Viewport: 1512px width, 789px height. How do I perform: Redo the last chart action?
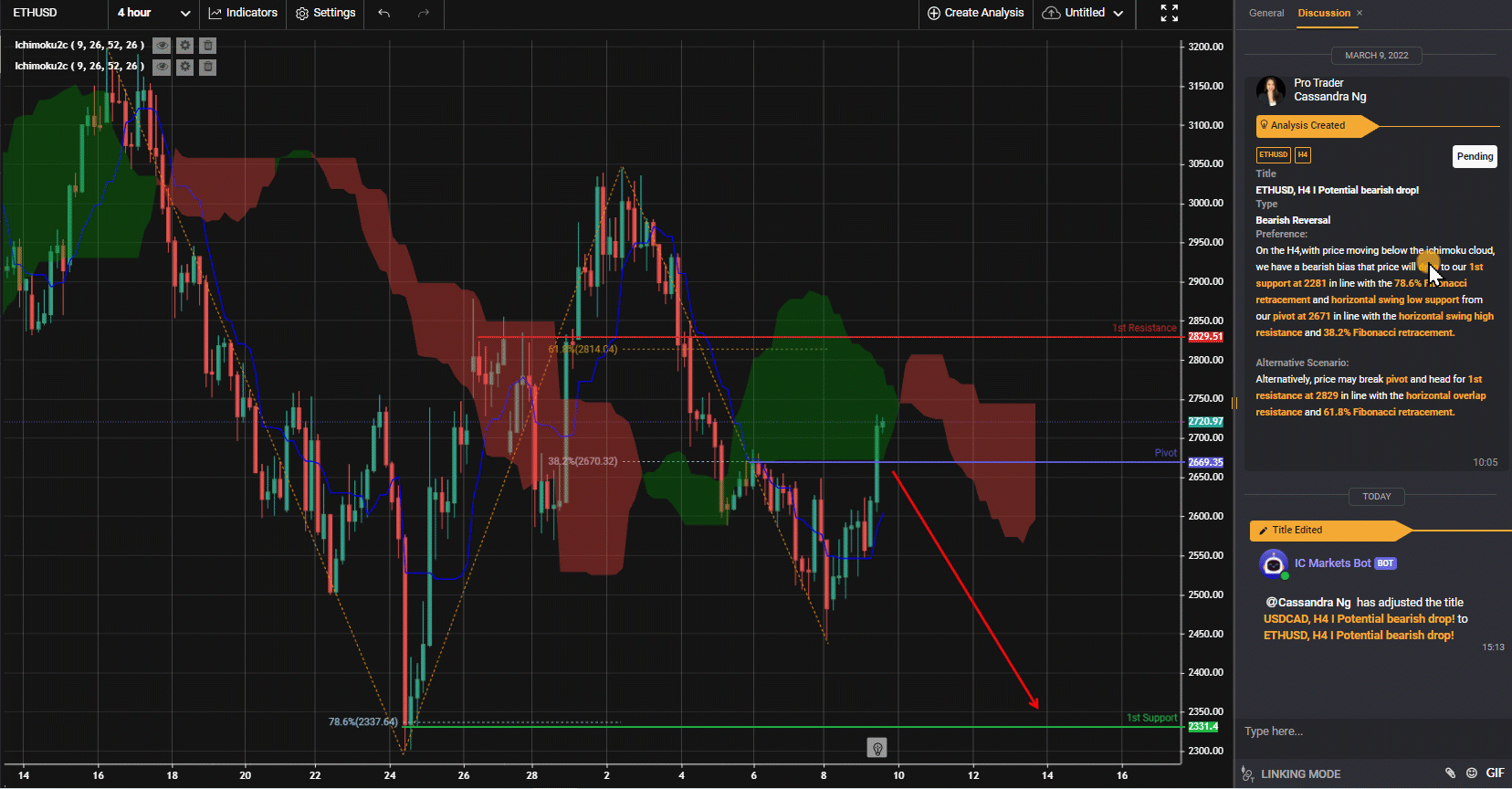[424, 13]
